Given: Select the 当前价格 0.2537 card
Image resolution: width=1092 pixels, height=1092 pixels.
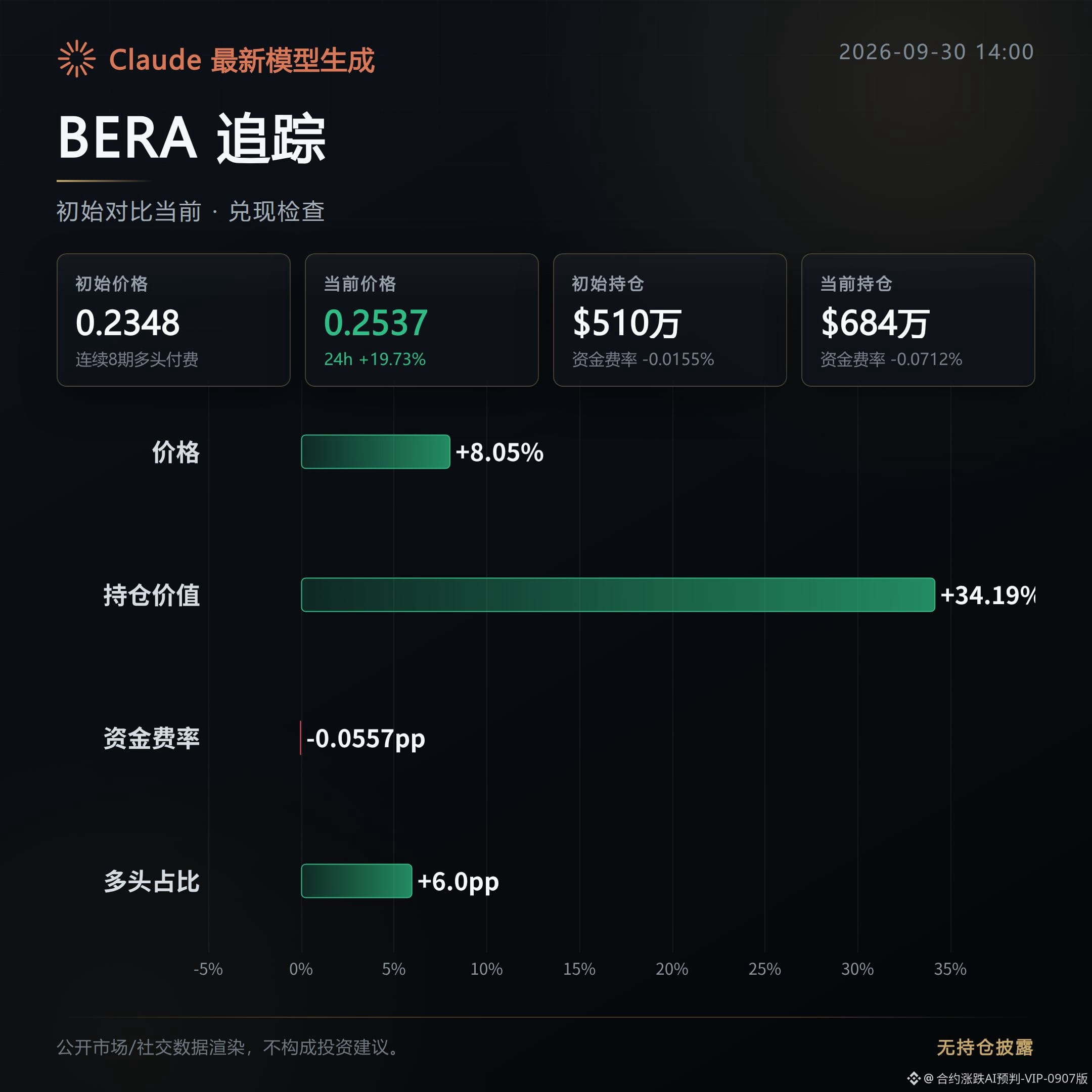Looking at the screenshot, I should [422, 320].
